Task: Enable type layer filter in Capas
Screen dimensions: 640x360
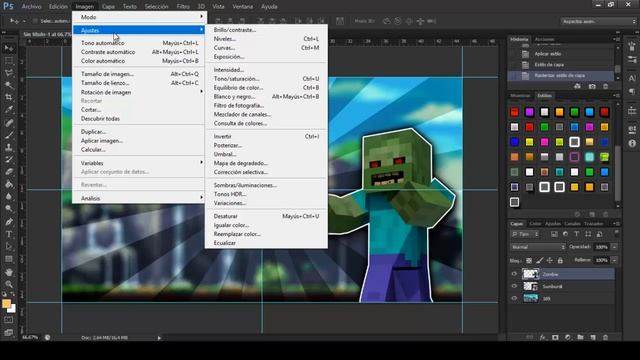Action: tap(576, 234)
